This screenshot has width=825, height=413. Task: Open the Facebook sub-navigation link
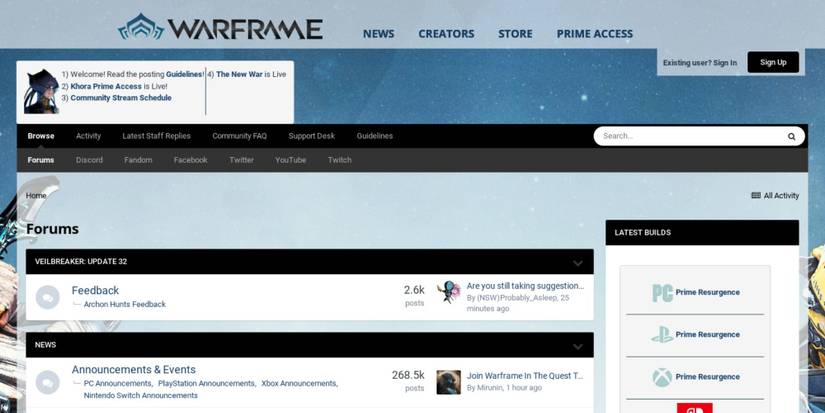click(x=190, y=160)
